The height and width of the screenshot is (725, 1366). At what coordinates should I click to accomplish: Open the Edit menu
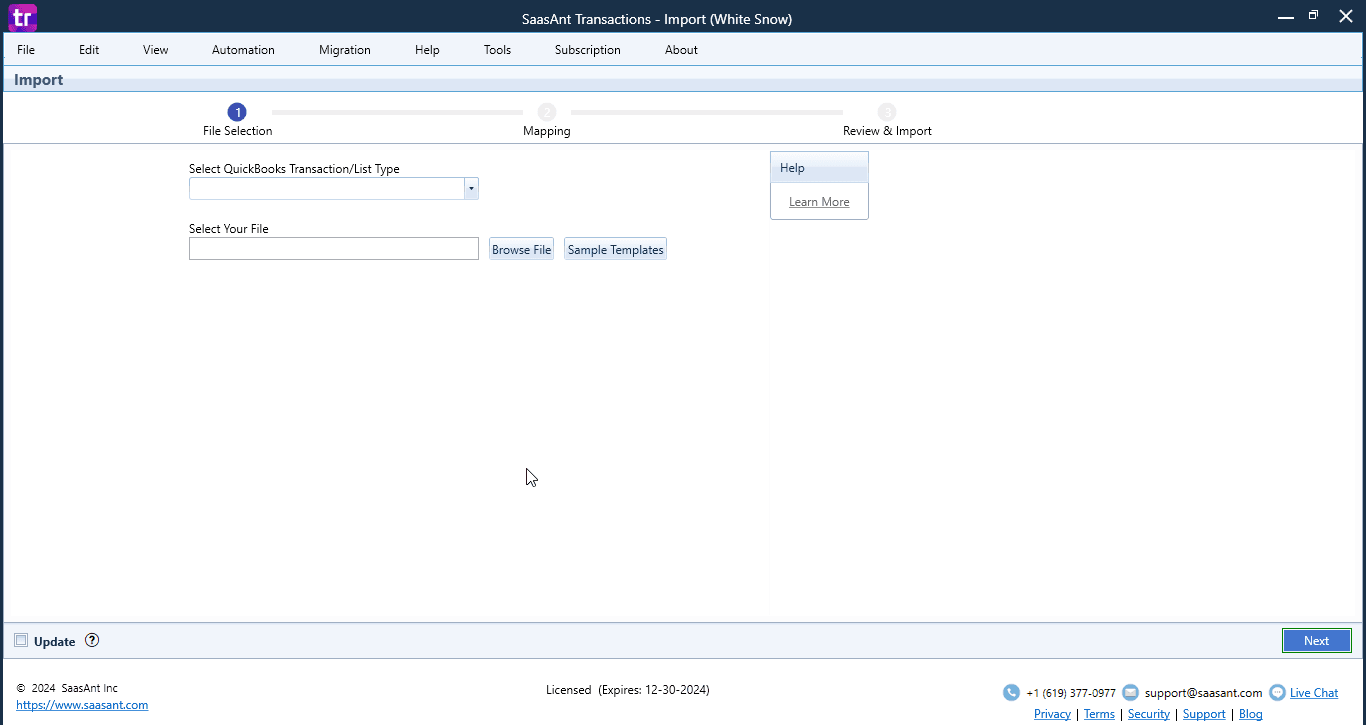tap(89, 50)
